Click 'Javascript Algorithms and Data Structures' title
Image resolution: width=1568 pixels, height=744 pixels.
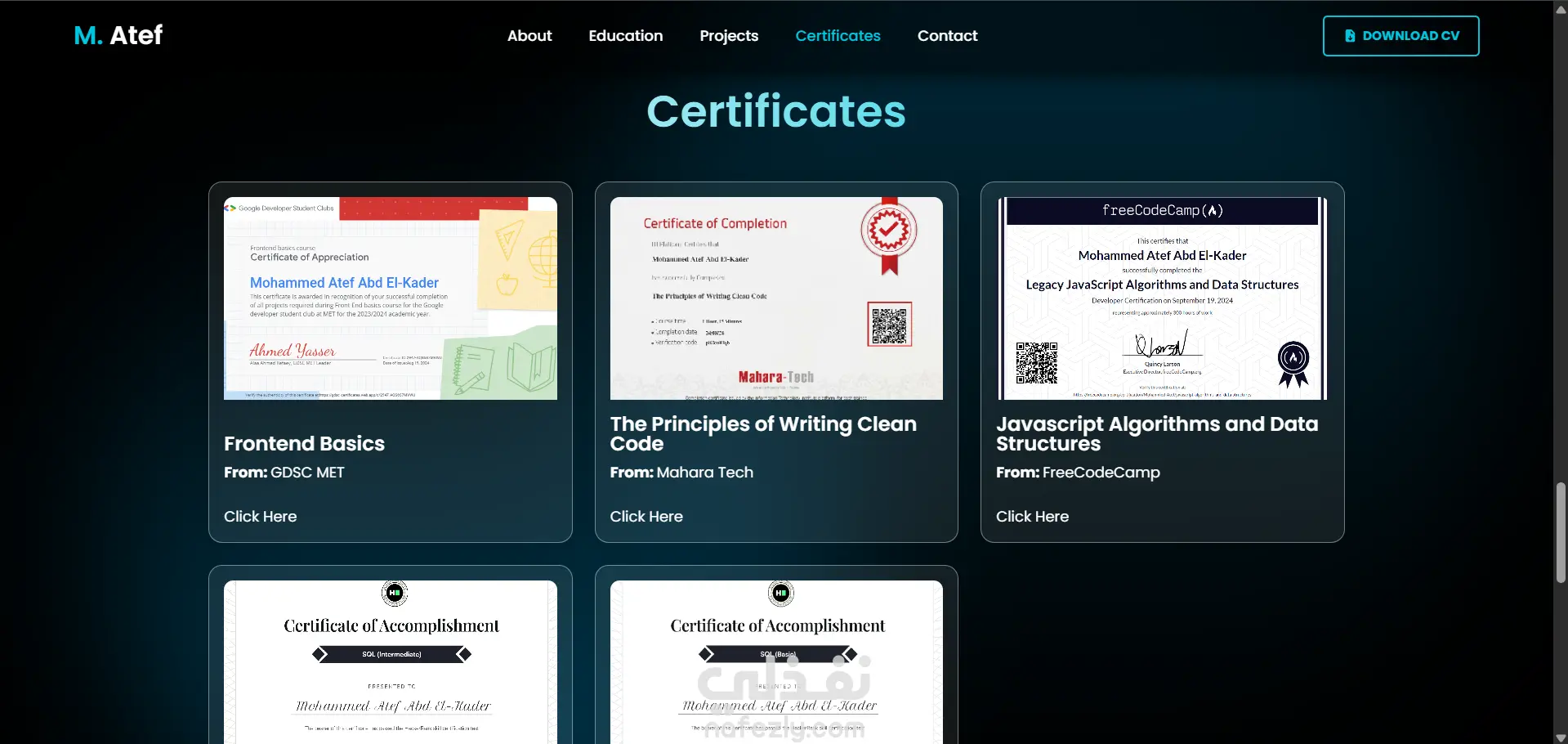(1157, 434)
